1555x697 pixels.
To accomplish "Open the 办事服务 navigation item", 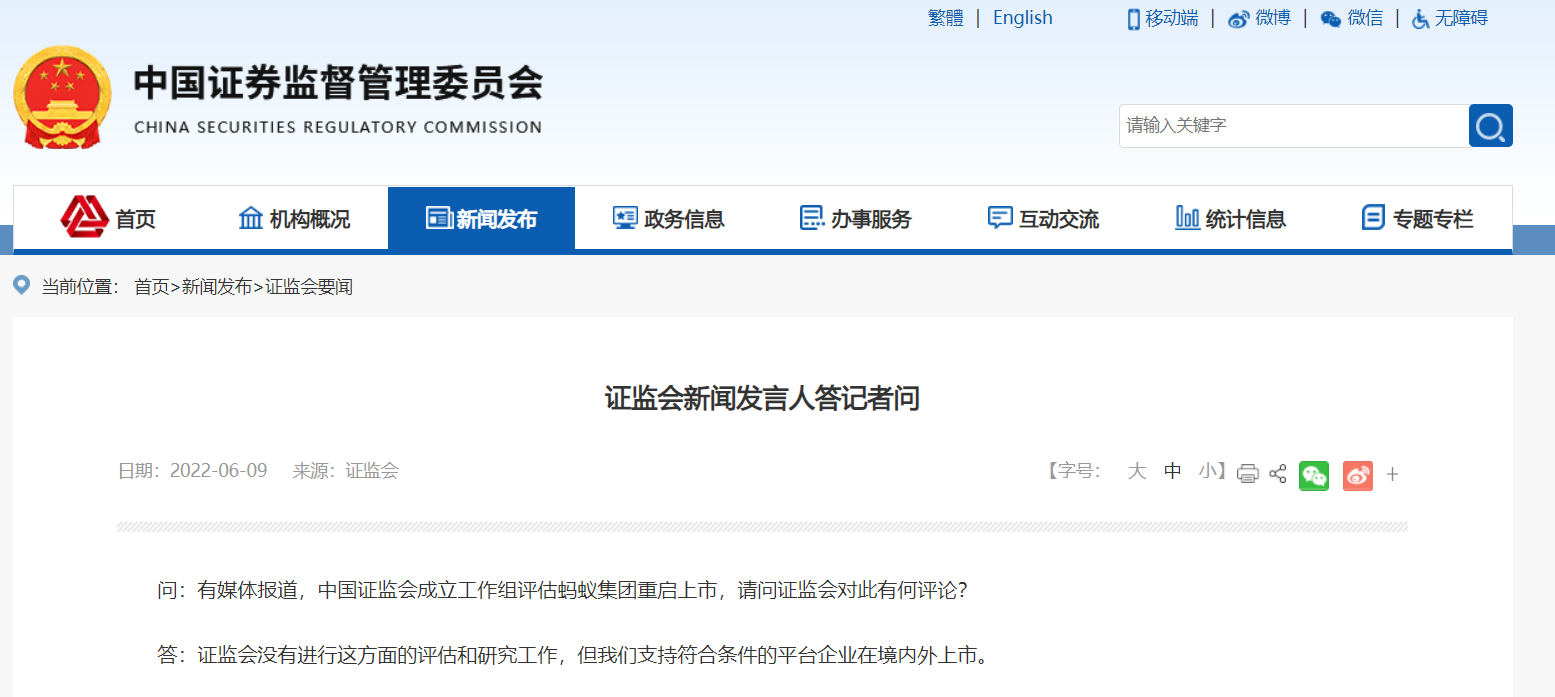I will (x=856, y=218).
